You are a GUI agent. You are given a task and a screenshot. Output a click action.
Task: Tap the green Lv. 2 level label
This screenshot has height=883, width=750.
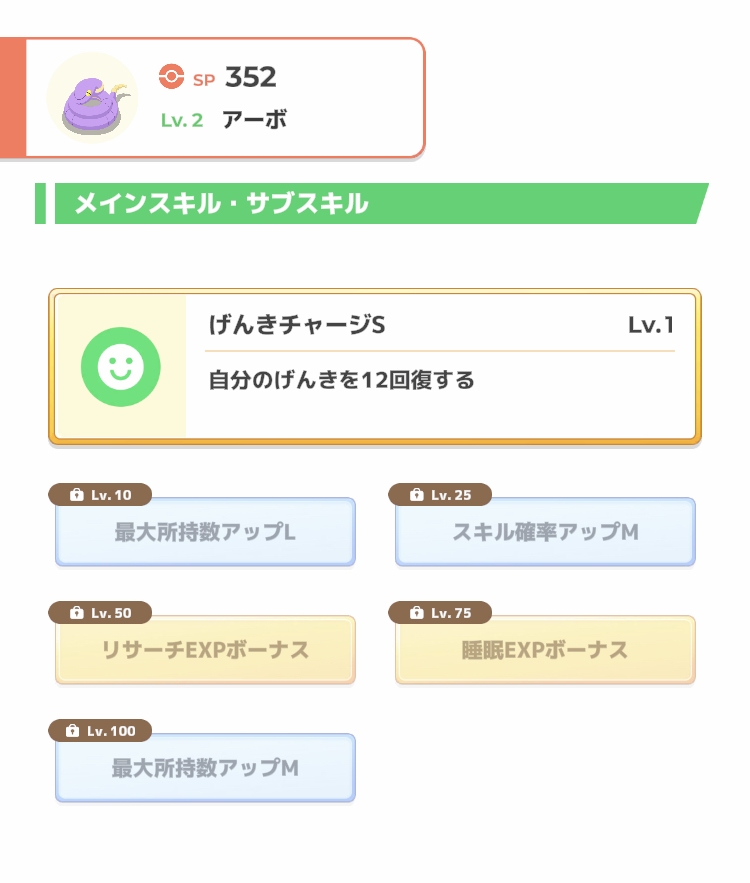pyautogui.click(x=182, y=120)
